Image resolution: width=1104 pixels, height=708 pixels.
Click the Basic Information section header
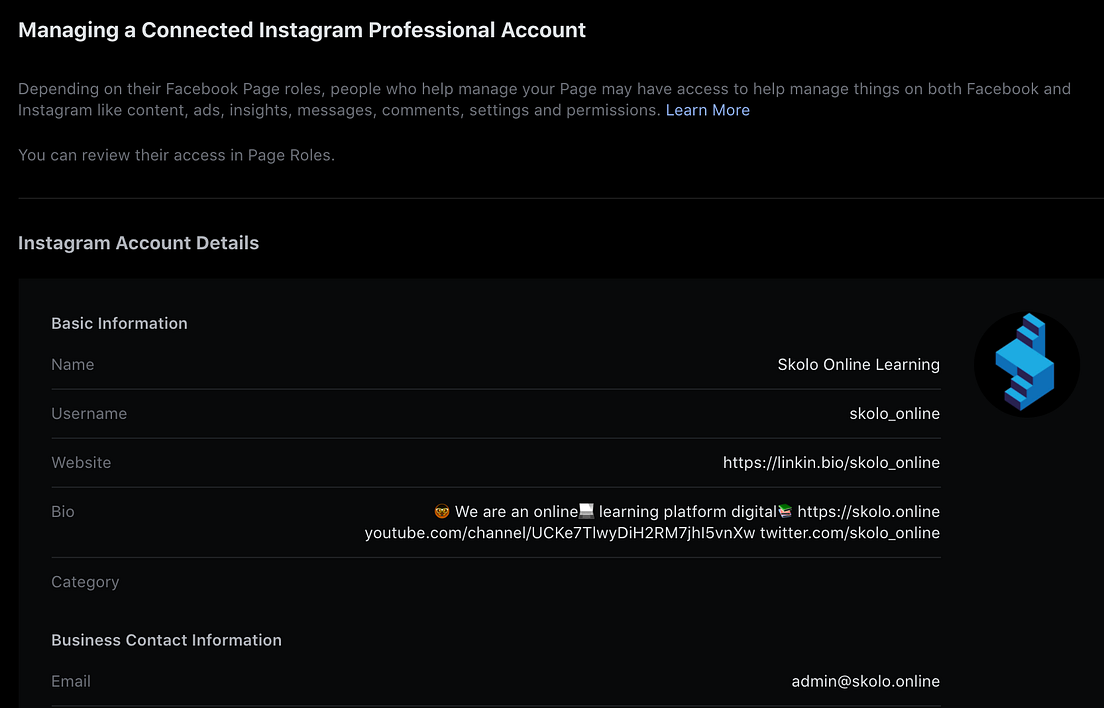(119, 323)
